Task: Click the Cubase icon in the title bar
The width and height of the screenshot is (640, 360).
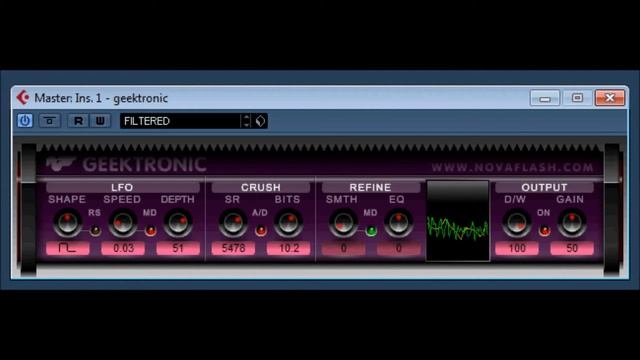Action: (23, 98)
